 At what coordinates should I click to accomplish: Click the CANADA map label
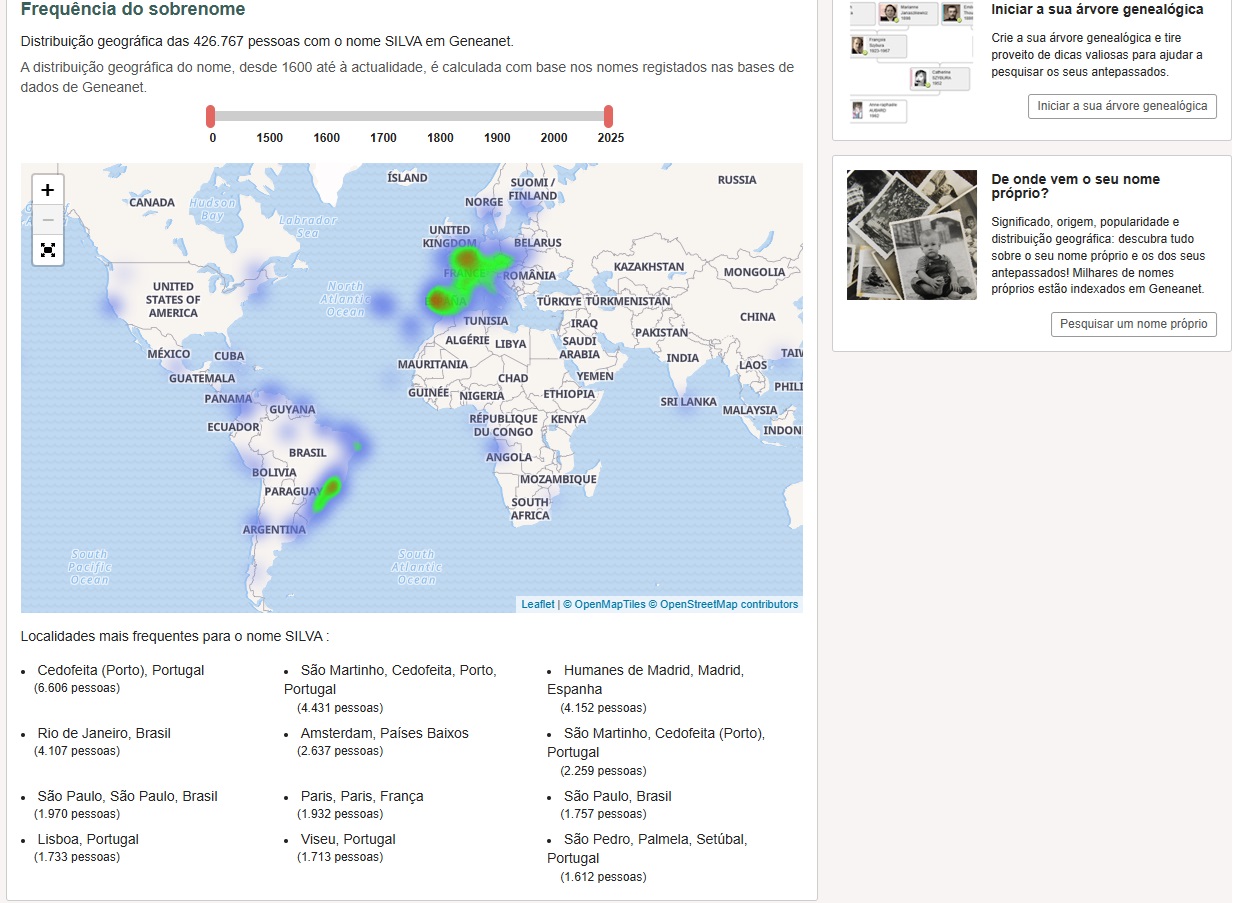click(152, 203)
